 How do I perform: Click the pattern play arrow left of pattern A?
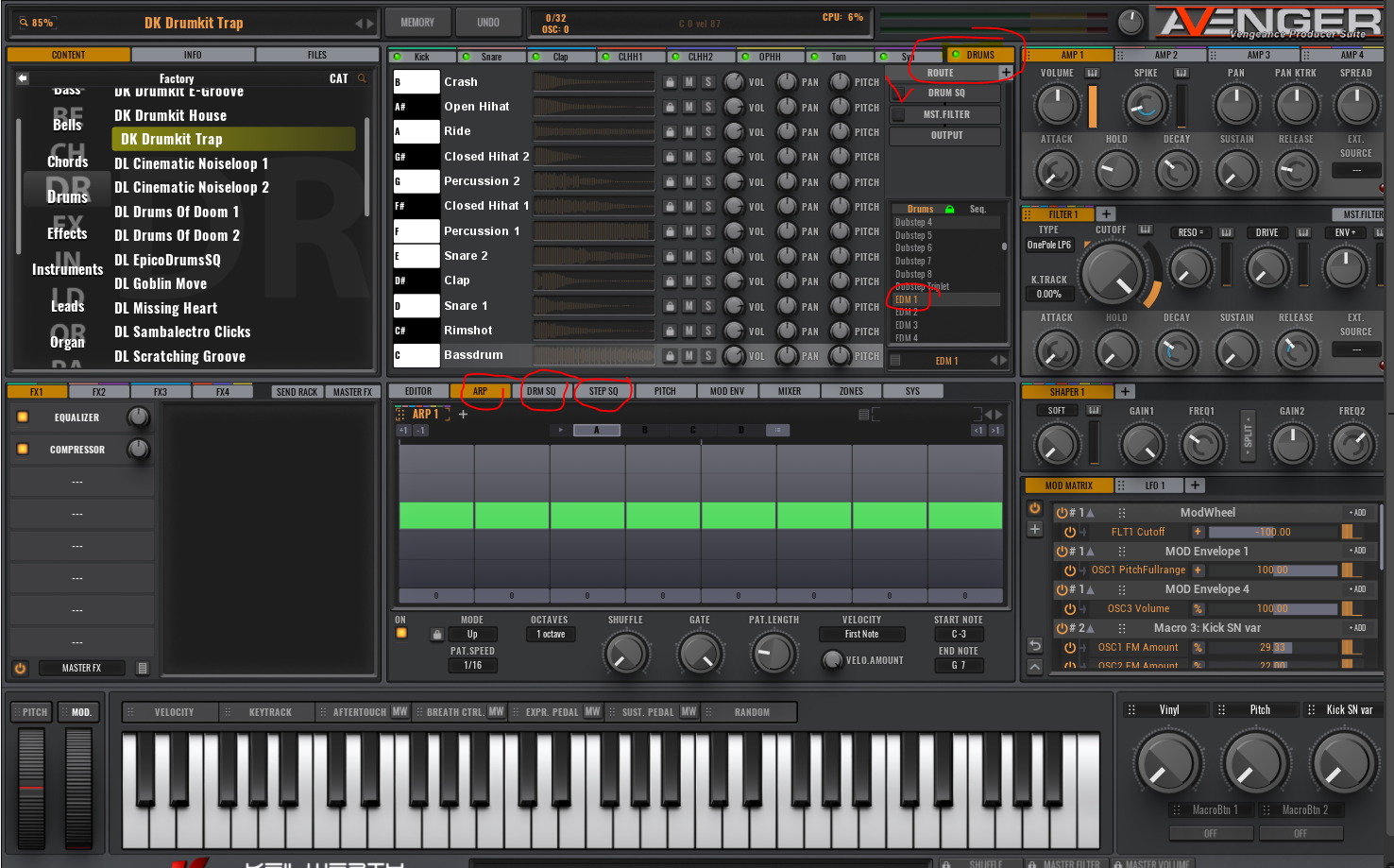pyautogui.click(x=560, y=430)
